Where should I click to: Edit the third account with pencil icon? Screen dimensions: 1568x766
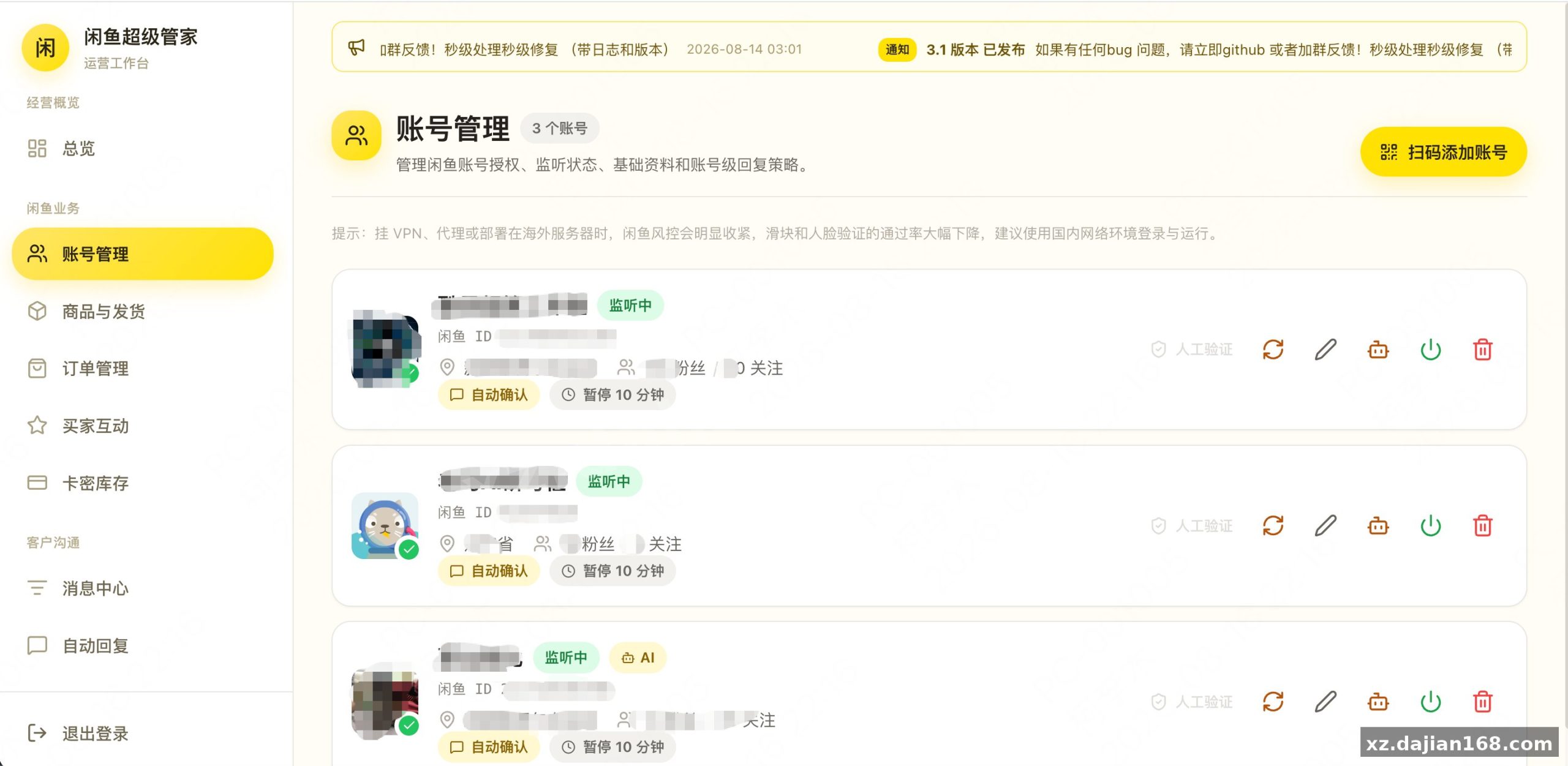point(1325,702)
